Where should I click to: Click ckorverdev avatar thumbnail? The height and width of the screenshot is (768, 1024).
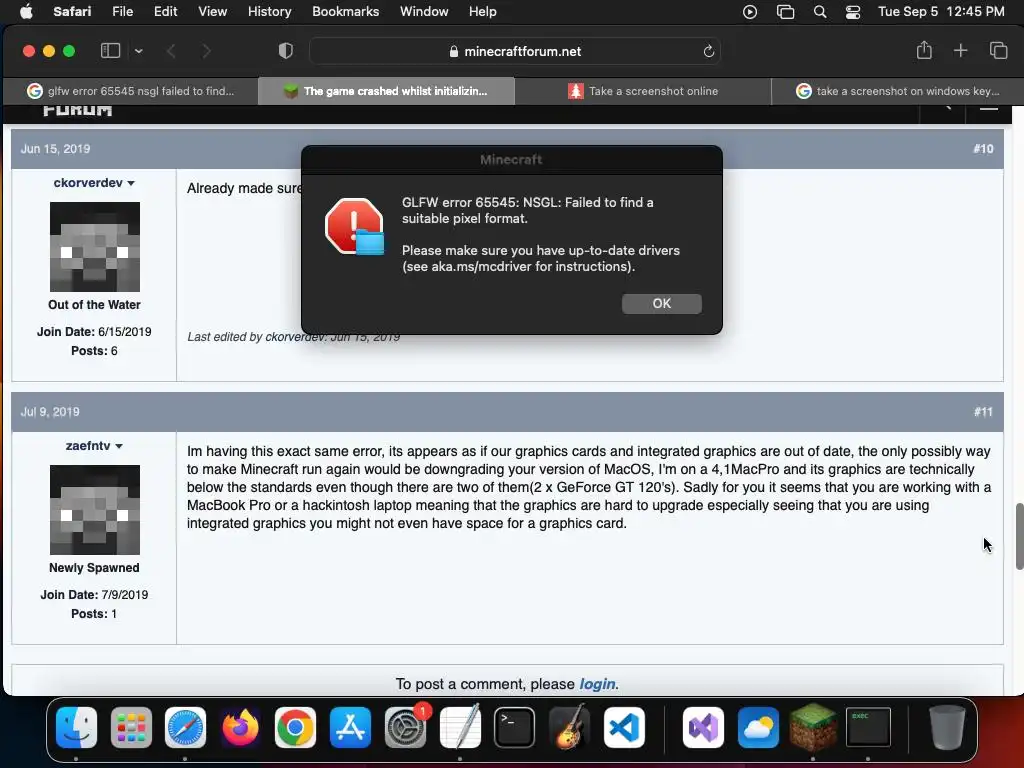pos(95,247)
